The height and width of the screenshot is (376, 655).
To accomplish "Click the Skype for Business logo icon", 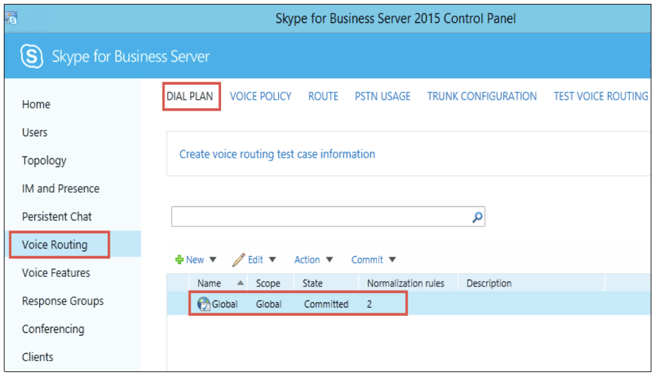I will click(32, 56).
